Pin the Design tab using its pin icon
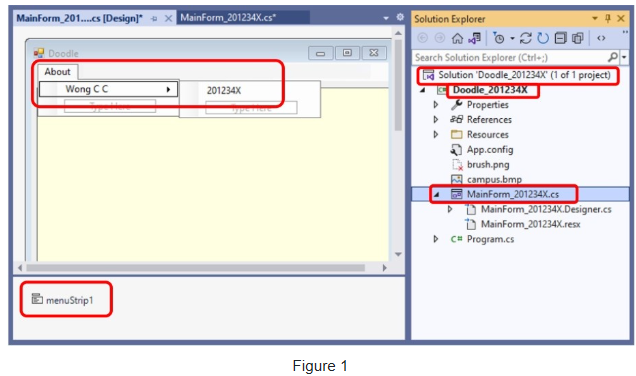Image resolution: width=636 pixels, height=376 pixels. click(154, 19)
